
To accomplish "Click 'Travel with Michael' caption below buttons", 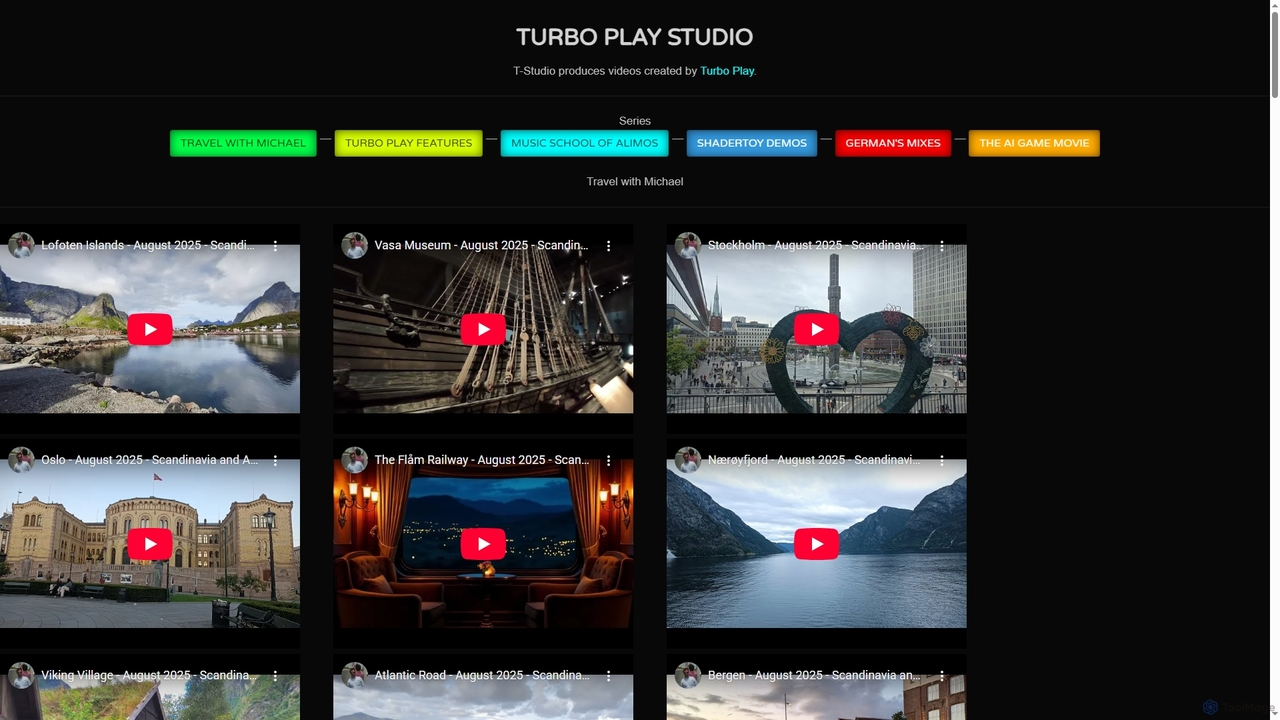I will click(x=635, y=182).
